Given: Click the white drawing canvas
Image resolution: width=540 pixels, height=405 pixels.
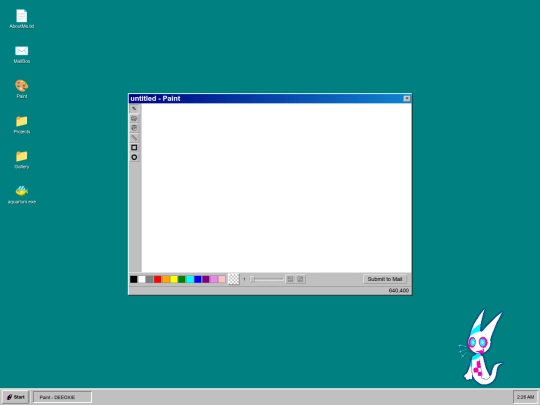Looking at the screenshot, I should click(276, 188).
